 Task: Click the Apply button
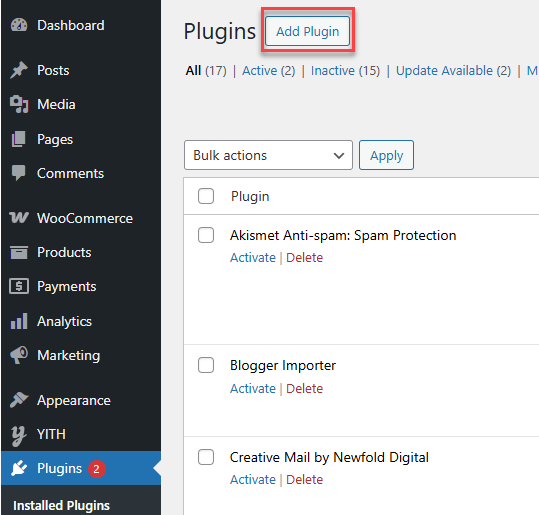(386, 155)
